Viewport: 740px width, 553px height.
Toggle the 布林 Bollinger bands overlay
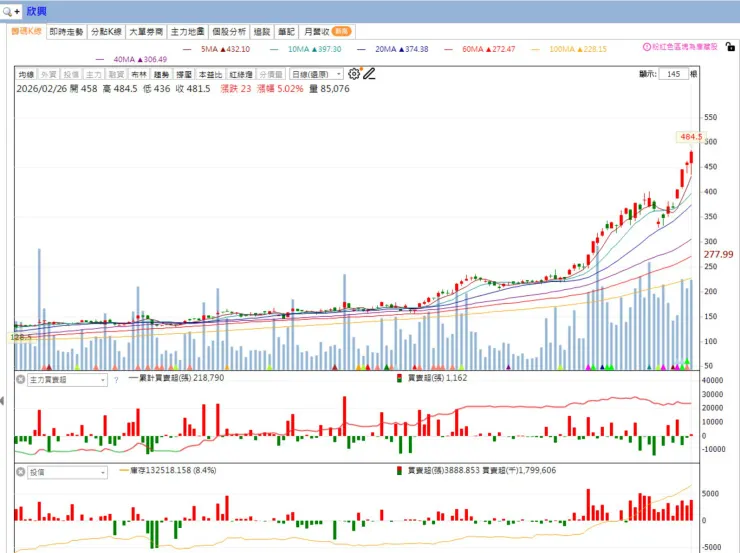pos(139,75)
